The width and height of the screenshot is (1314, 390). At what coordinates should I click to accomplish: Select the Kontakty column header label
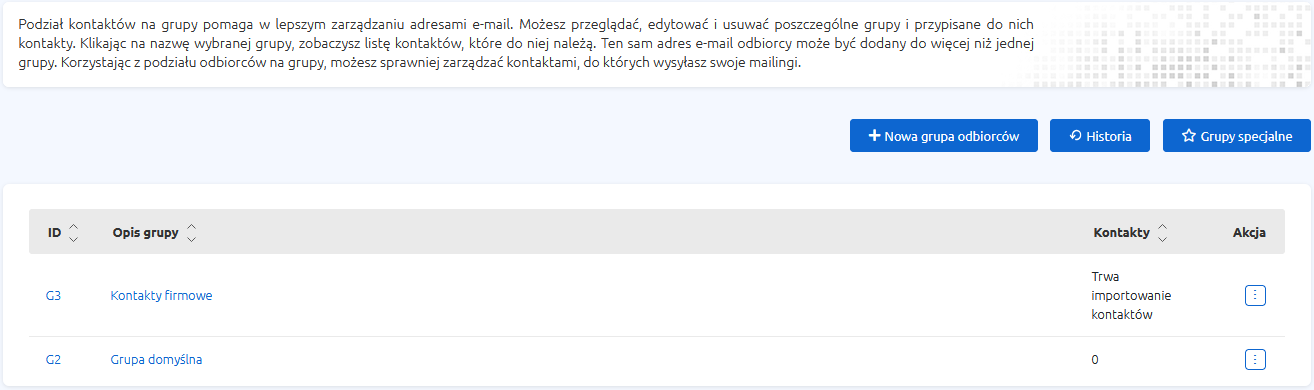click(1122, 233)
